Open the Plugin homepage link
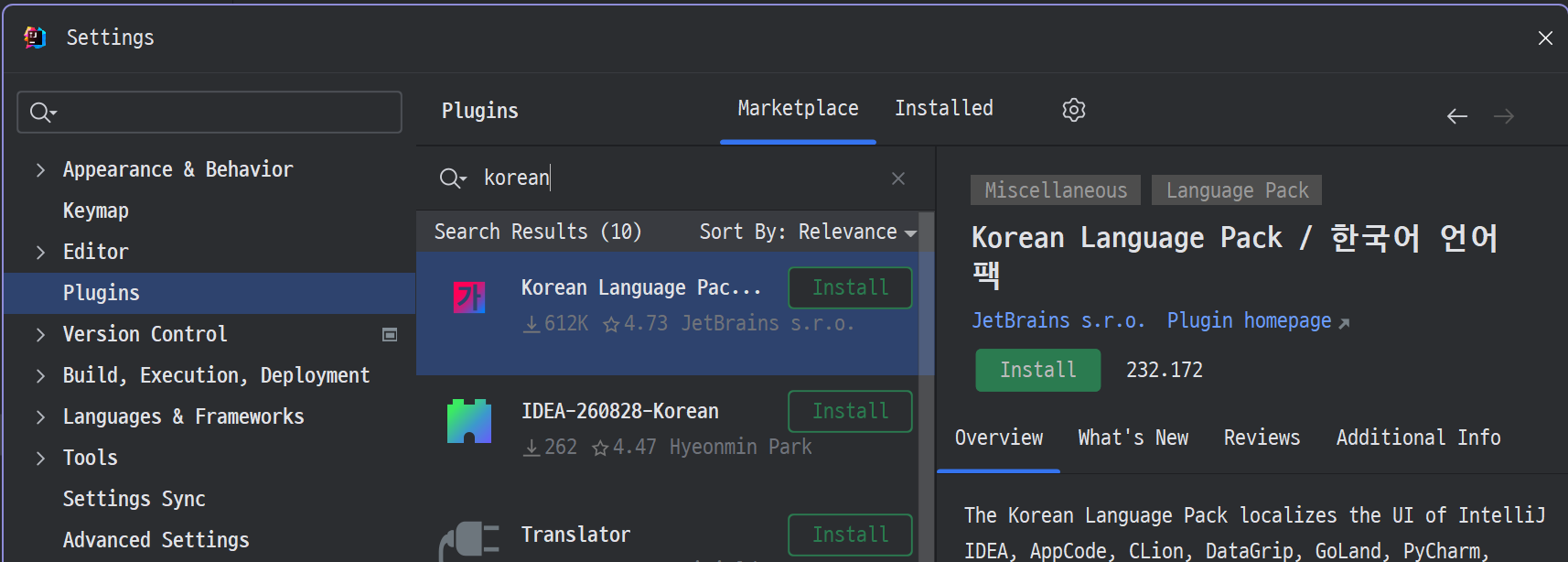This screenshot has height=562, width=1568. tap(1258, 321)
